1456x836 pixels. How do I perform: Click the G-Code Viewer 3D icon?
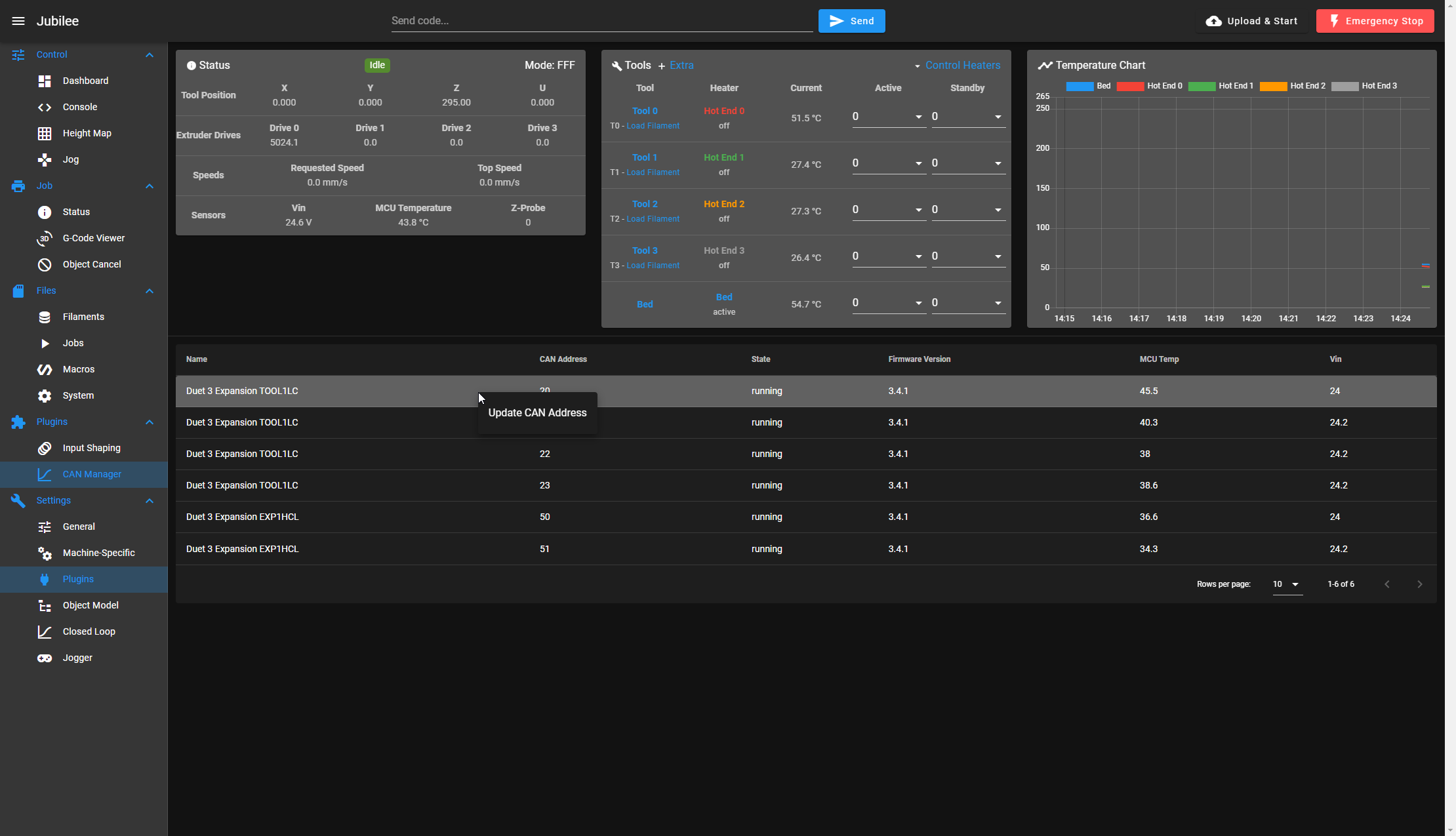point(45,238)
